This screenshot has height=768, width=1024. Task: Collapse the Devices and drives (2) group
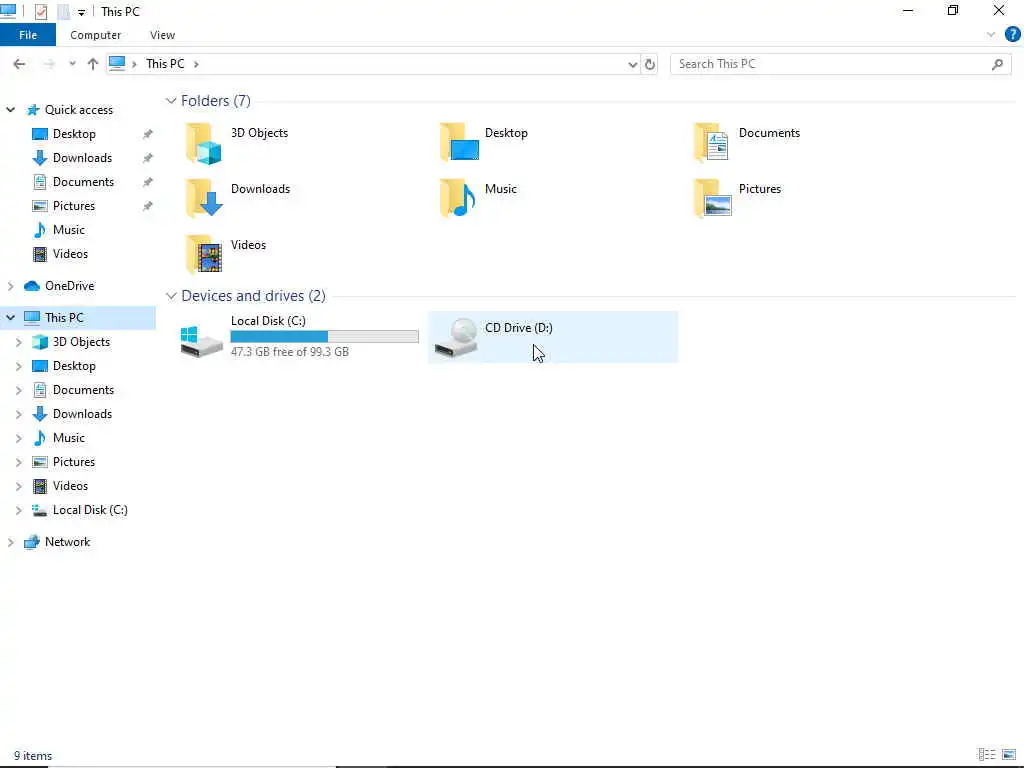click(x=171, y=296)
